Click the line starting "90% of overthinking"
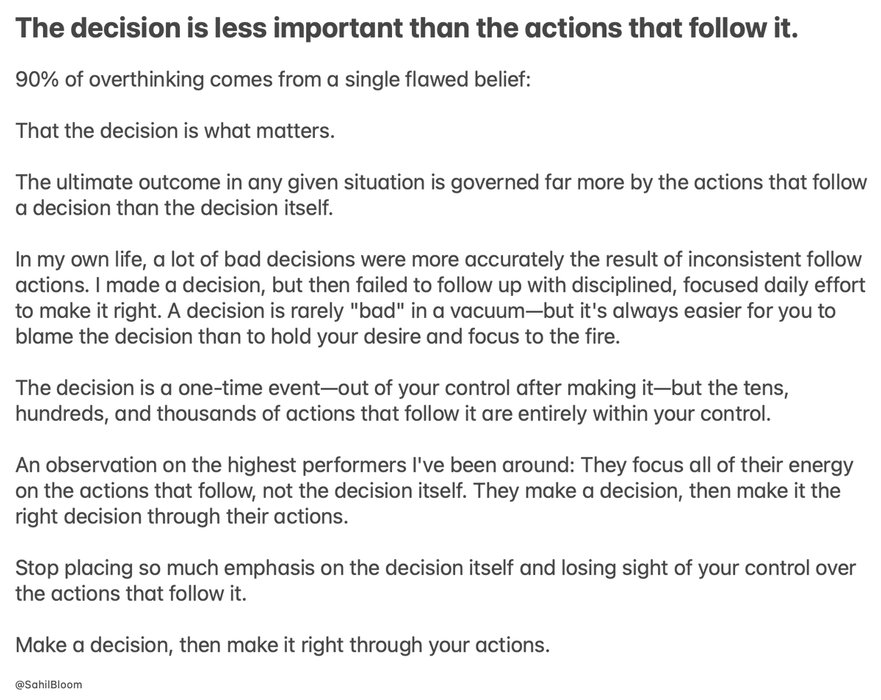Screen dimensions: 881x700 (x=273, y=79)
